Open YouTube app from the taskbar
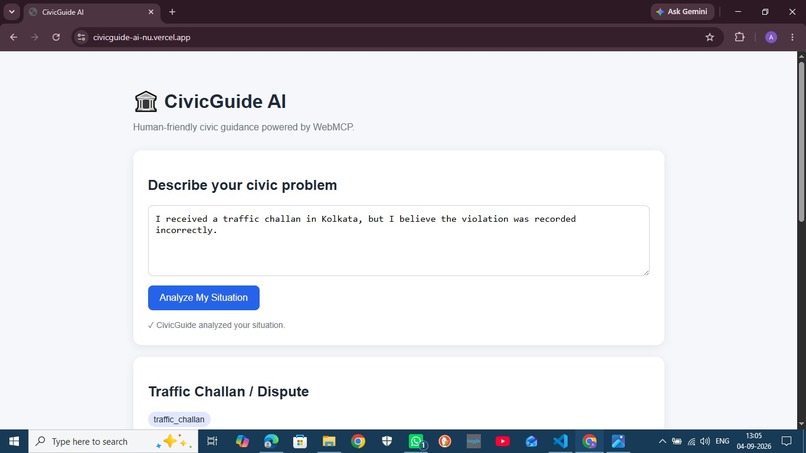Screen dimensions: 806x453 [x=503, y=441]
